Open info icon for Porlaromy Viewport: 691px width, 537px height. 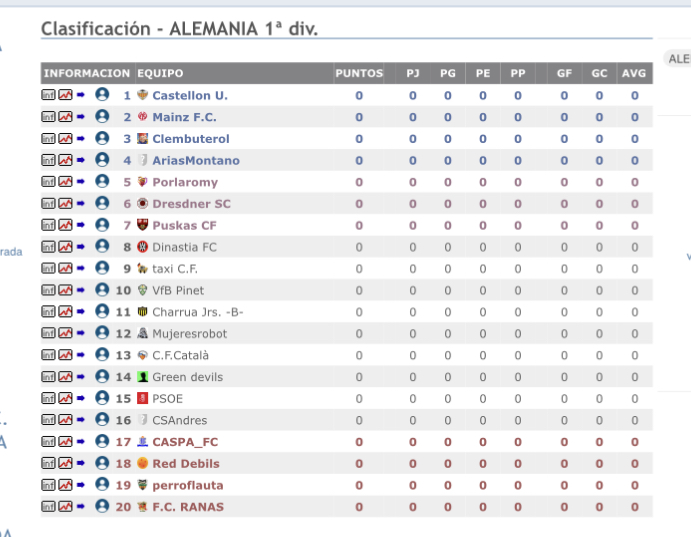[48, 182]
